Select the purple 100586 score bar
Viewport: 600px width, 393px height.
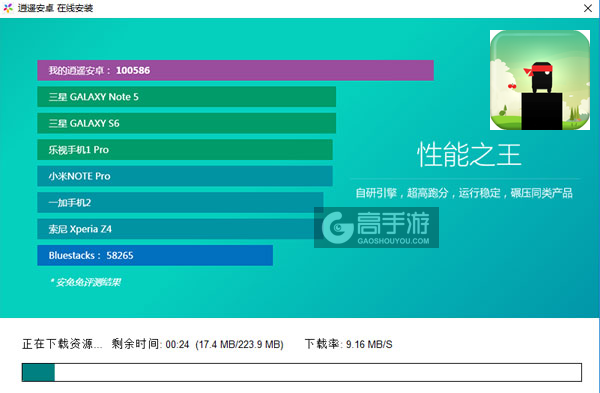pos(235,70)
